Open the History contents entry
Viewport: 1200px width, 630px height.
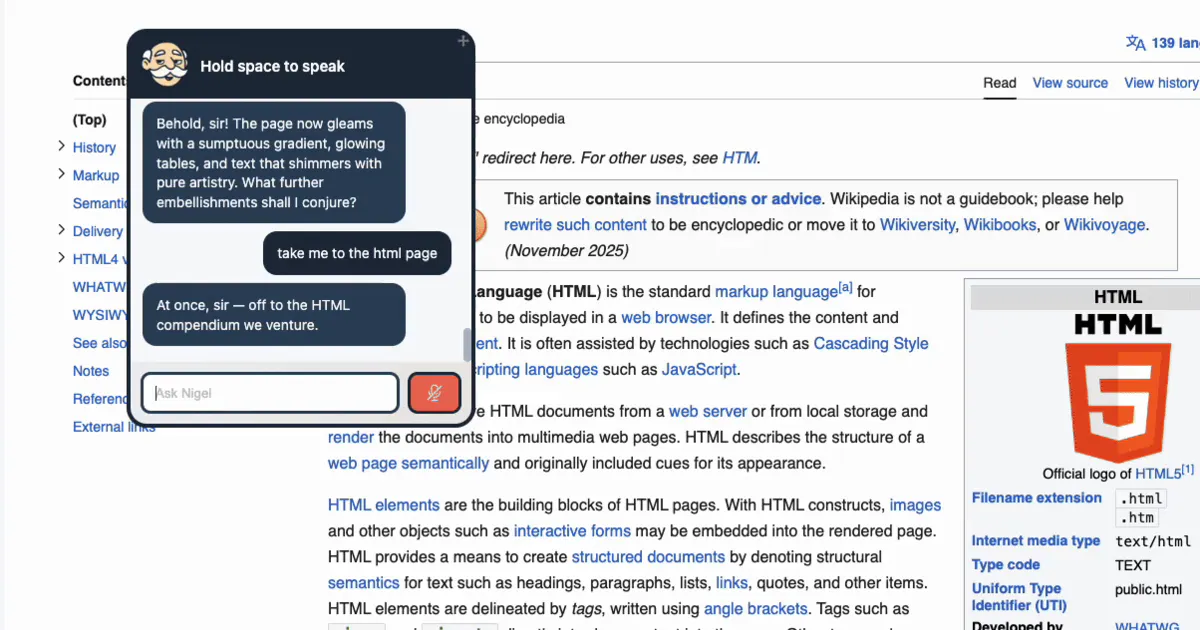point(94,147)
